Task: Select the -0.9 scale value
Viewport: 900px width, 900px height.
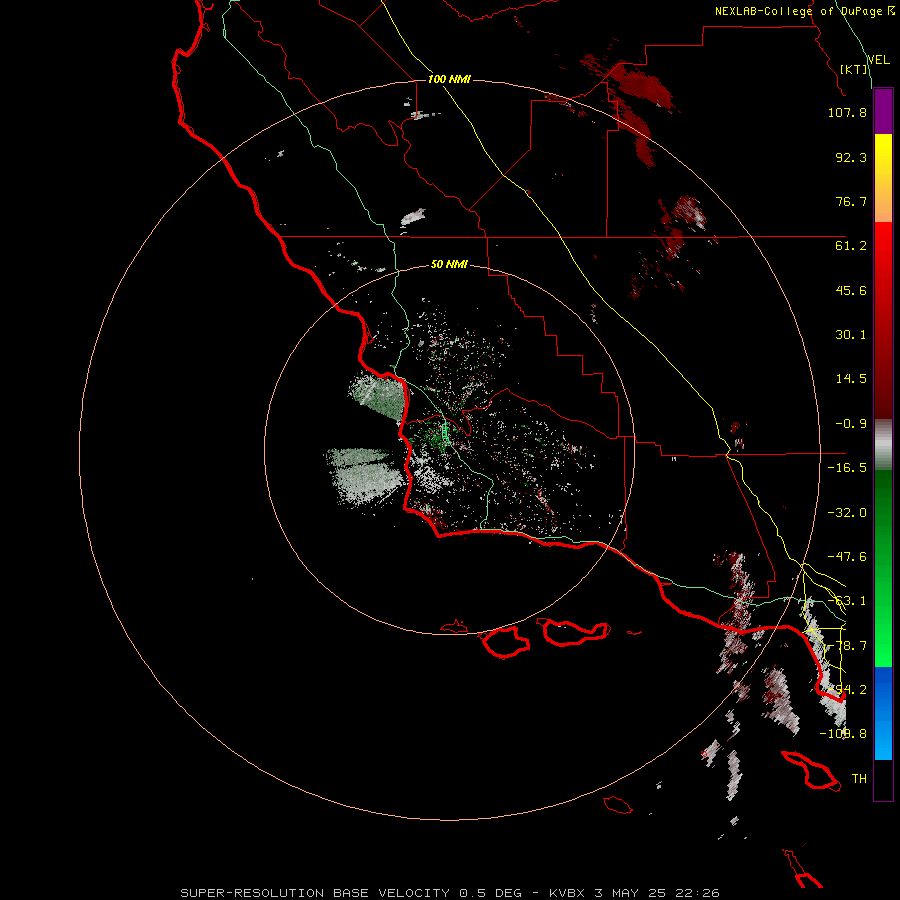Action: [x=851, y=424]
